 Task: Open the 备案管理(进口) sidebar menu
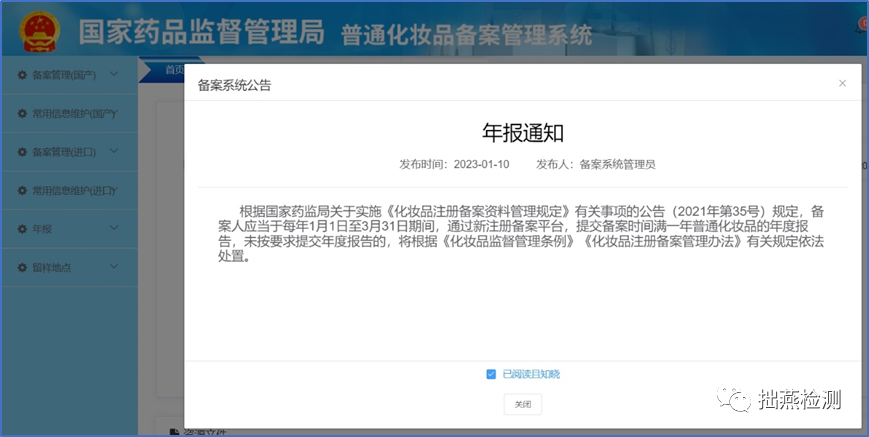click(x=69, y=152)
